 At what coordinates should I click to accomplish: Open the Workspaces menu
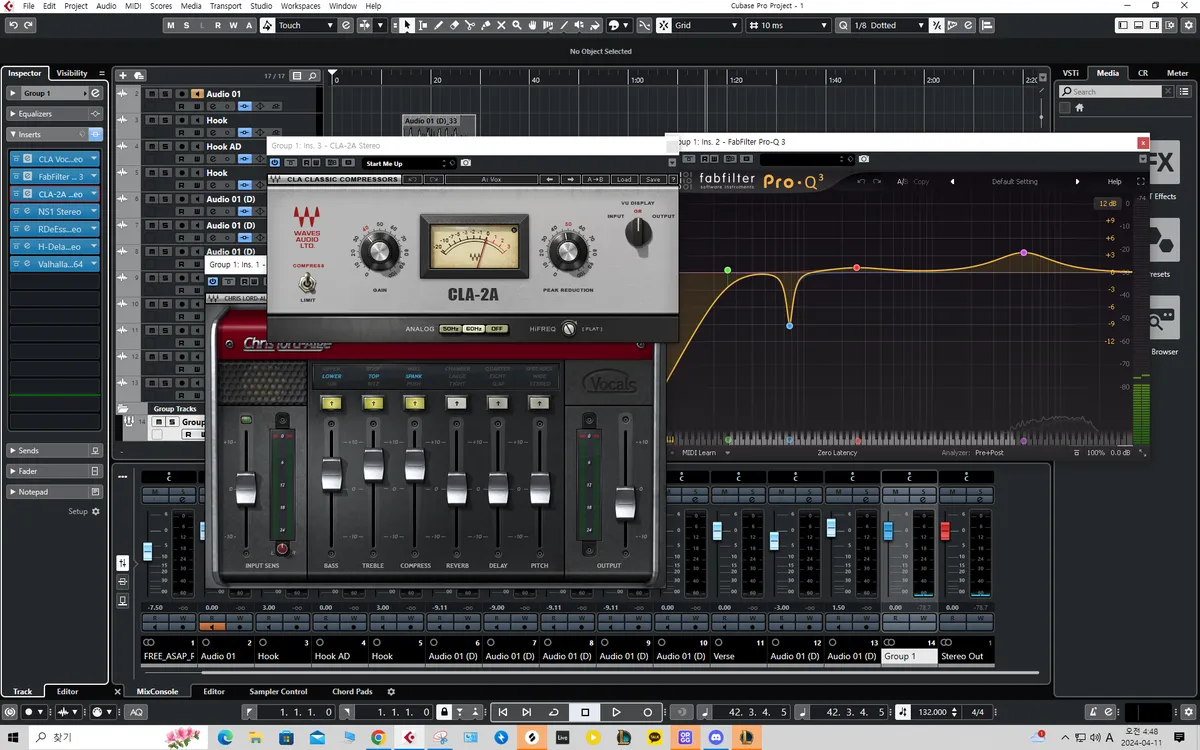click(300, 6)
